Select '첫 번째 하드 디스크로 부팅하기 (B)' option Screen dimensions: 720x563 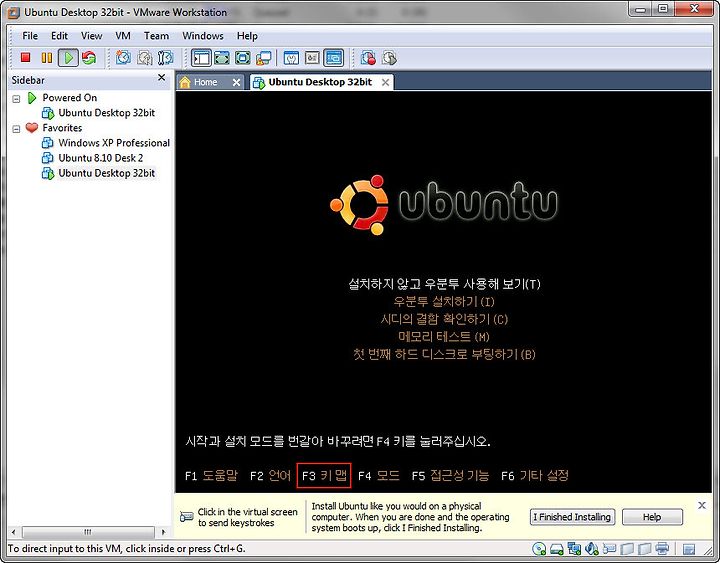tap(444, 354)
